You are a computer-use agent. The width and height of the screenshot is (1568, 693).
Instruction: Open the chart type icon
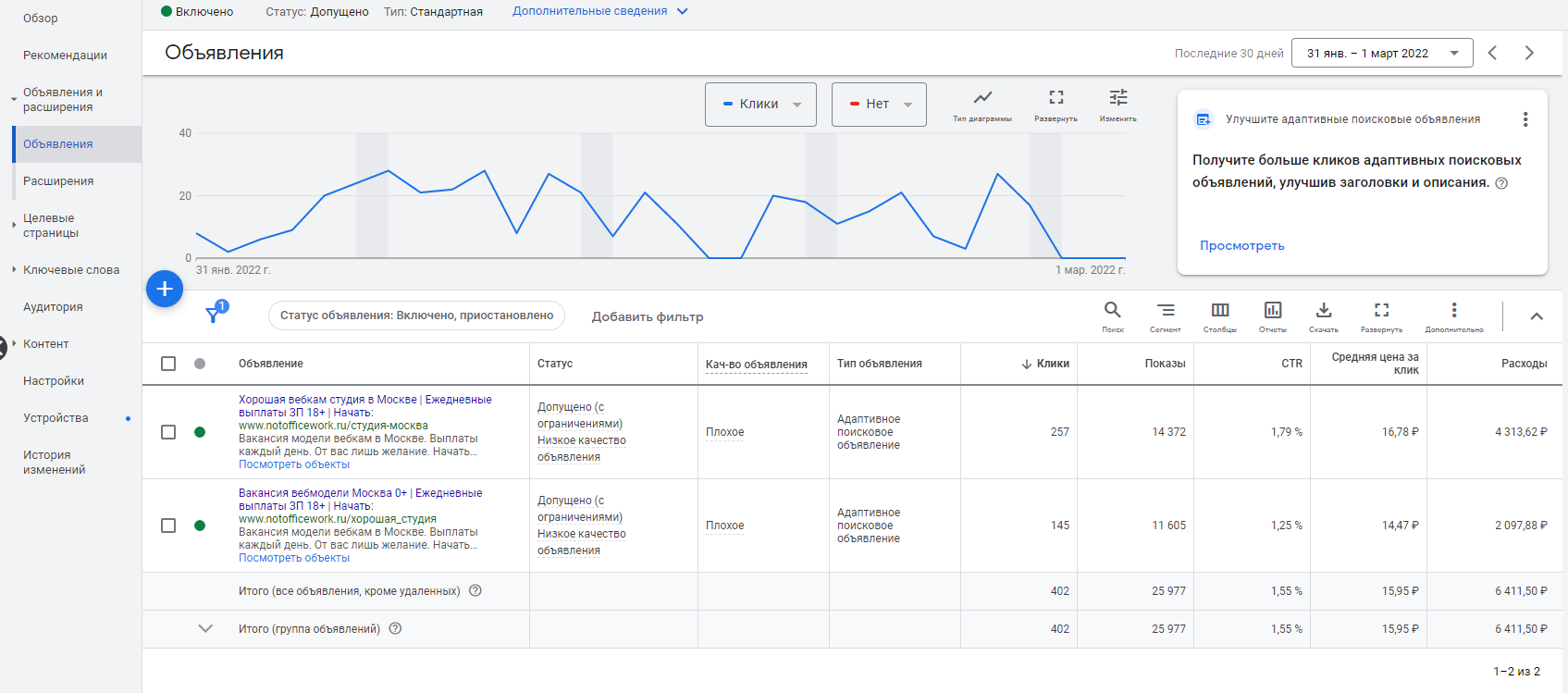point(982,98)
